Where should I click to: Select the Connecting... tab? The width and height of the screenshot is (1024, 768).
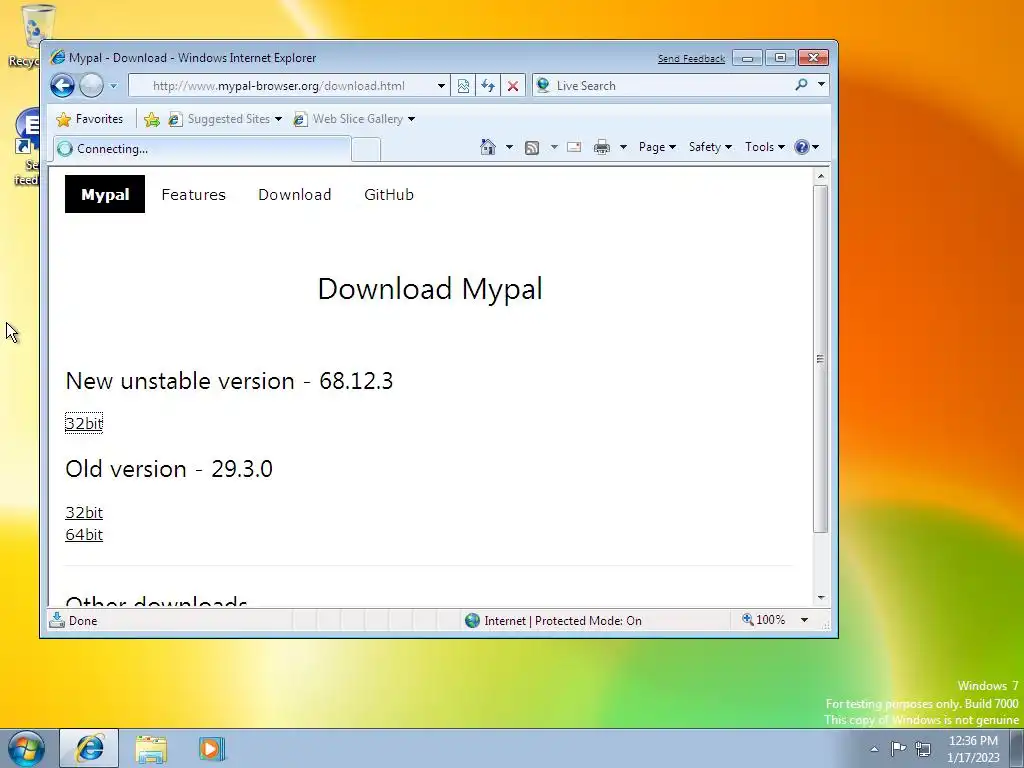pyautogui.click(x=202, y=149)
